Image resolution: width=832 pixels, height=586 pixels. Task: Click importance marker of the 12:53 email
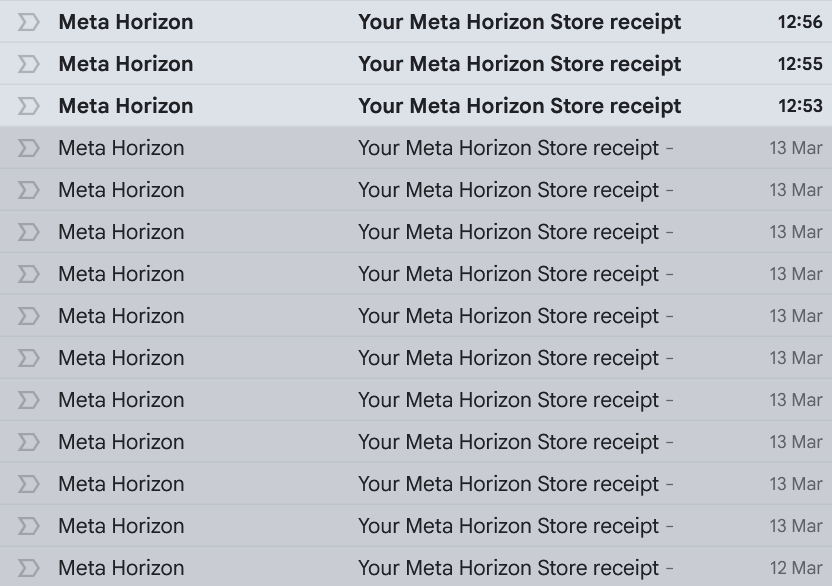29,106
